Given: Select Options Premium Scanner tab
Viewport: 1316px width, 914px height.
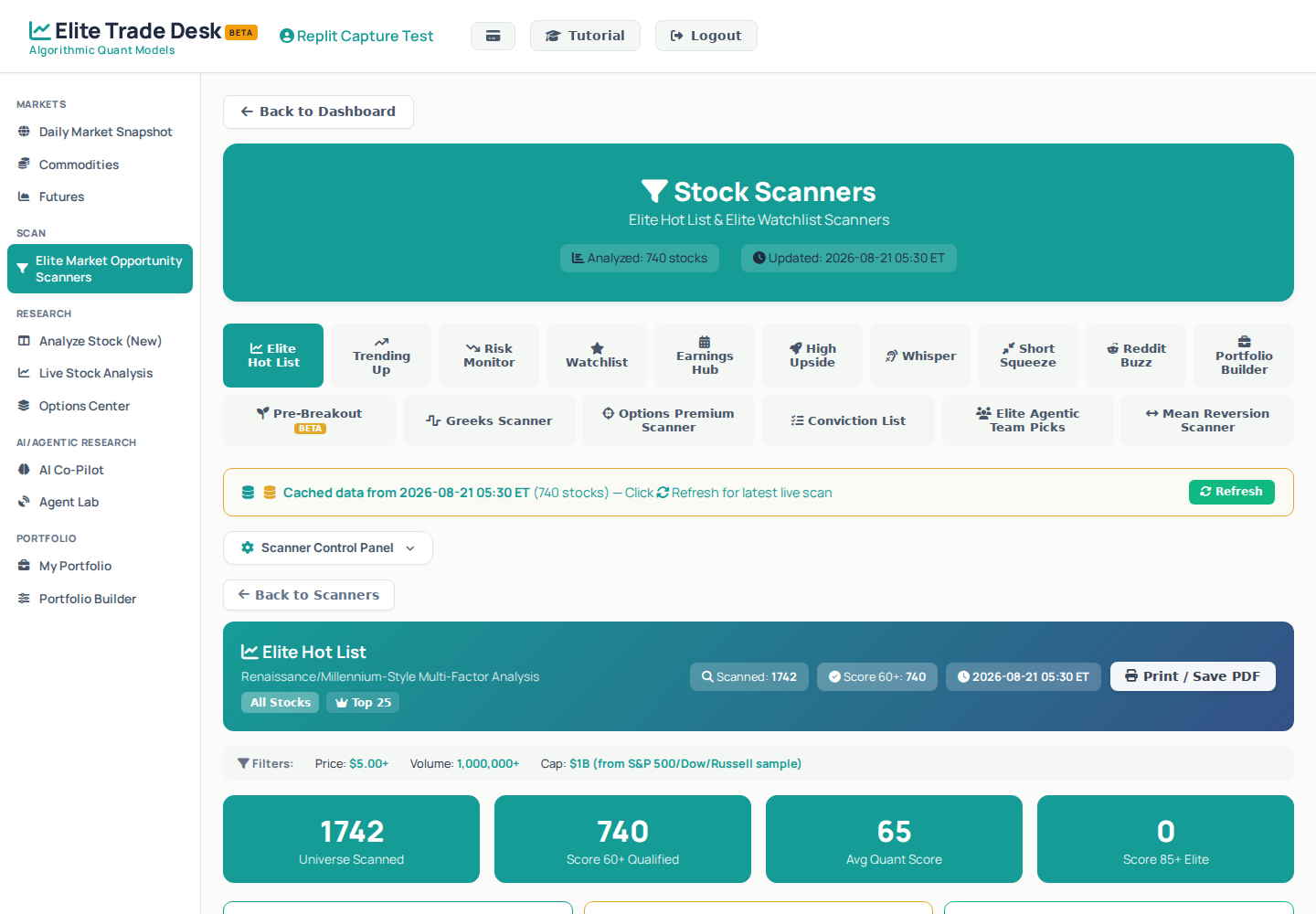Looking at the screenshot, I should tap(668, 420).
